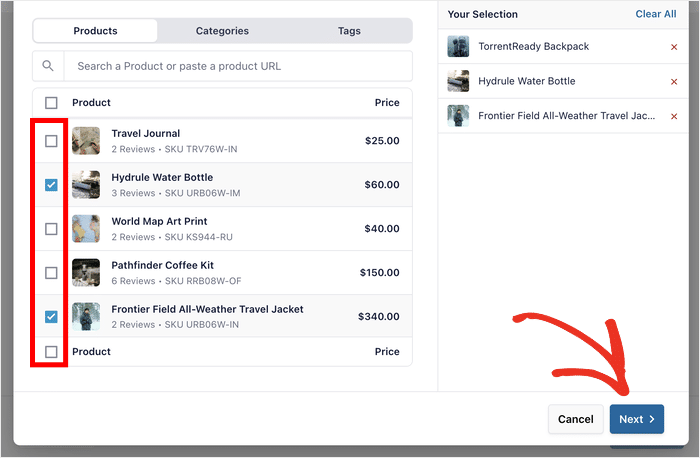The height and width of the screenshot is (458, 700).
Task: Click SKU URB06W-IM text
Action: [202, 193]
